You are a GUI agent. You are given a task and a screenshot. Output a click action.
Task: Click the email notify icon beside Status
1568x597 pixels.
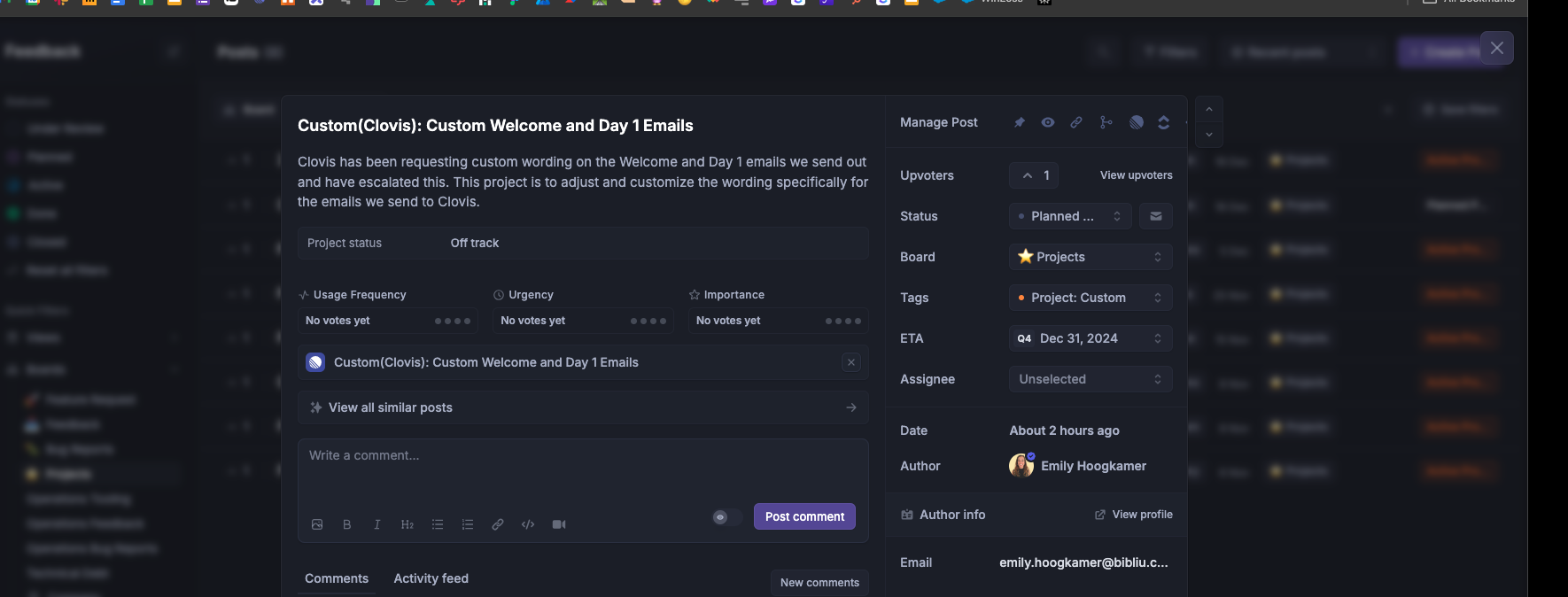tap(1156, 216)
